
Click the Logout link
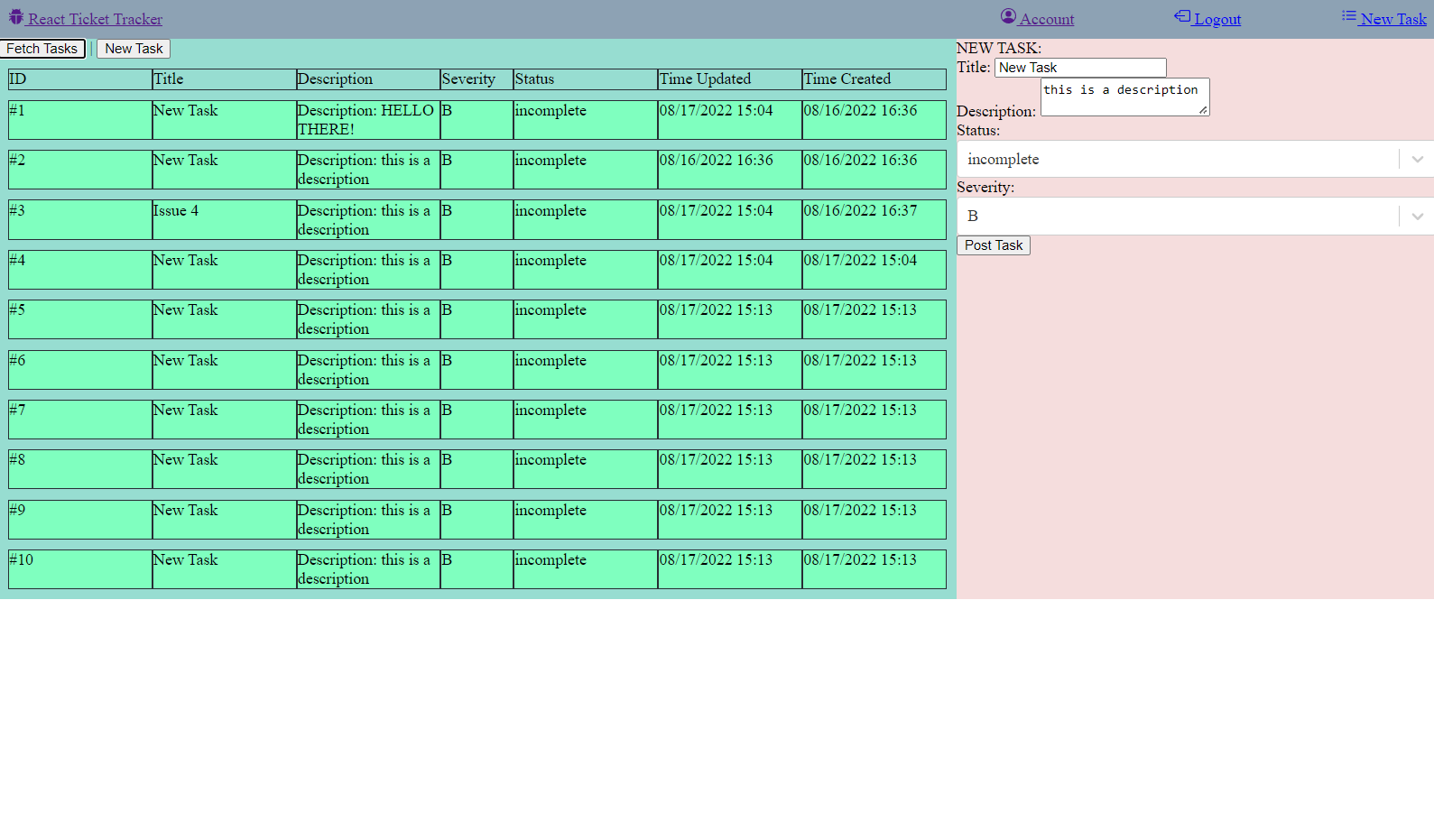(x=1217, y=19)
